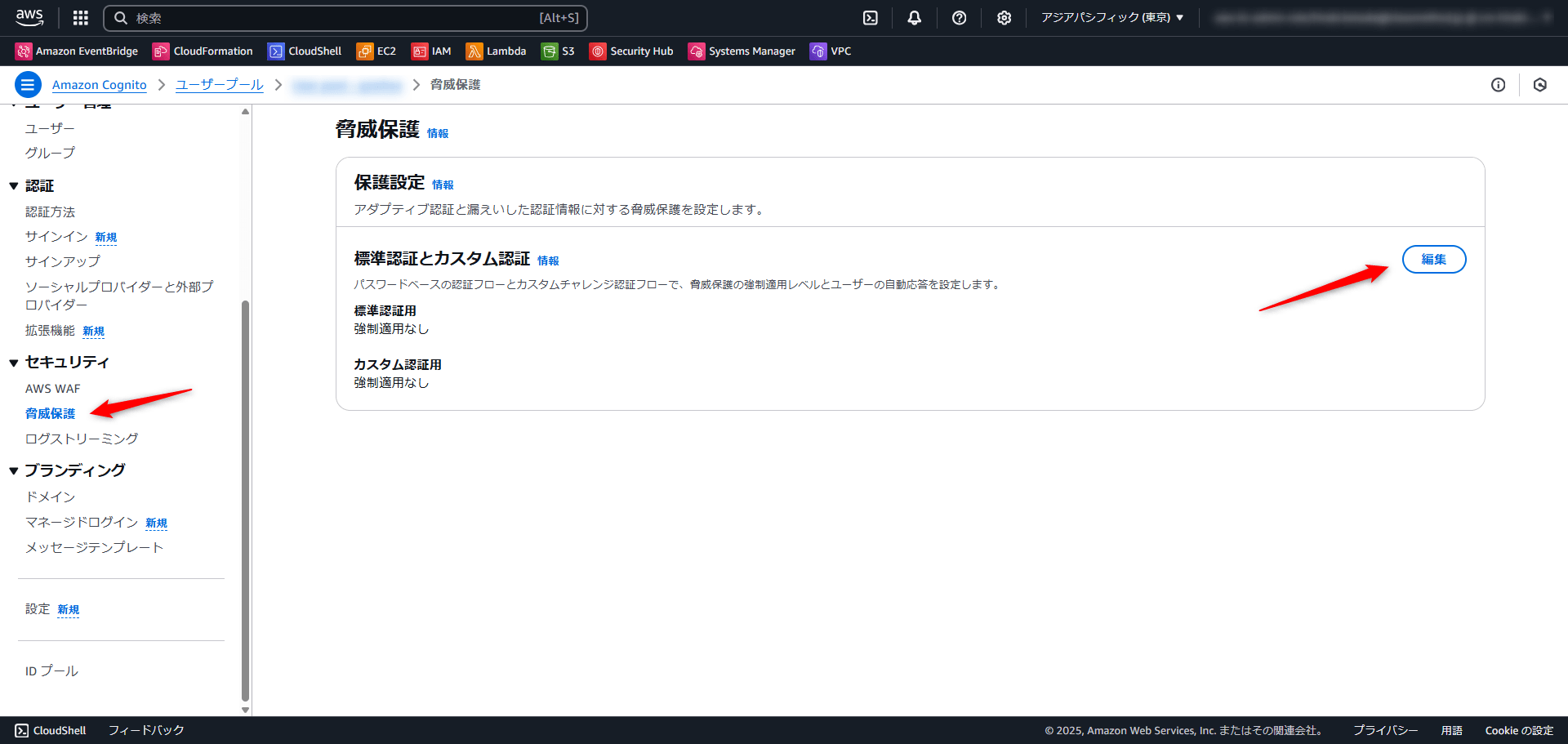The image size is (1568, 744).
Task: Click the CloudShell shortcut in favorites bar
Action: (305, 51)
